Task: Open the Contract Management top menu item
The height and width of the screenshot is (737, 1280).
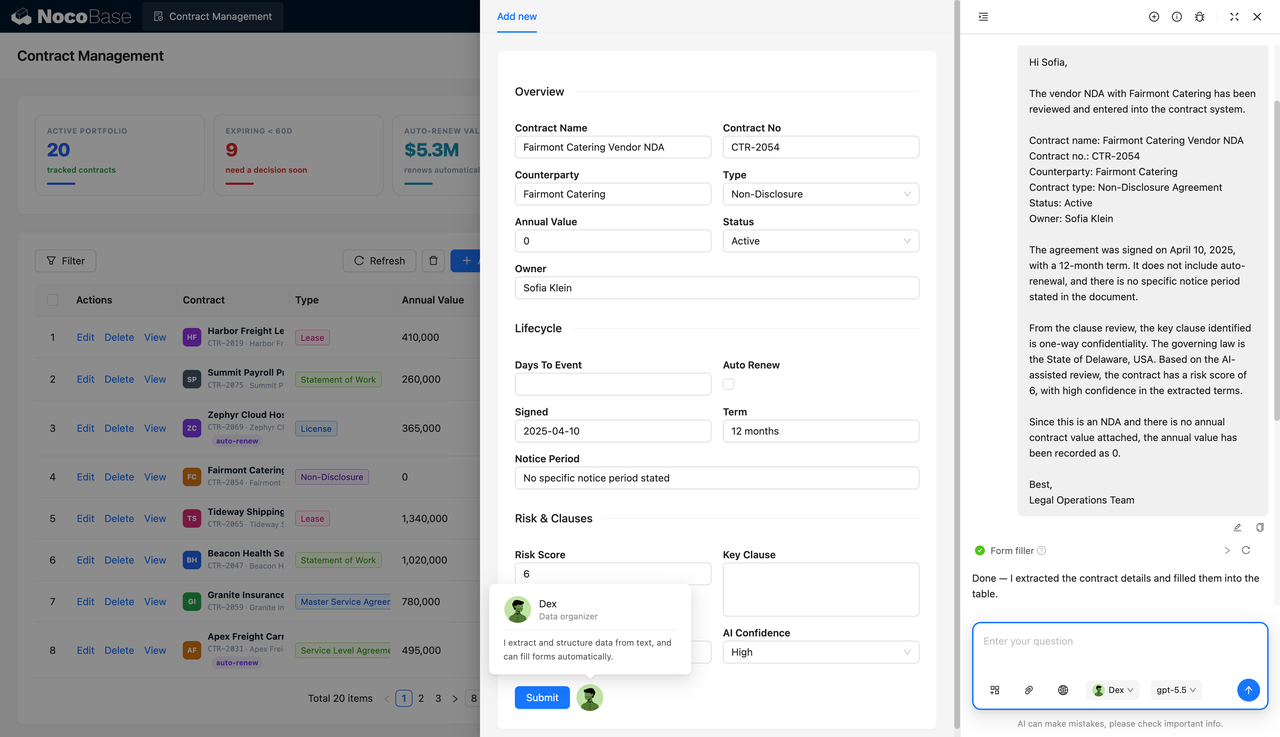Action: (x=212, y=16)
